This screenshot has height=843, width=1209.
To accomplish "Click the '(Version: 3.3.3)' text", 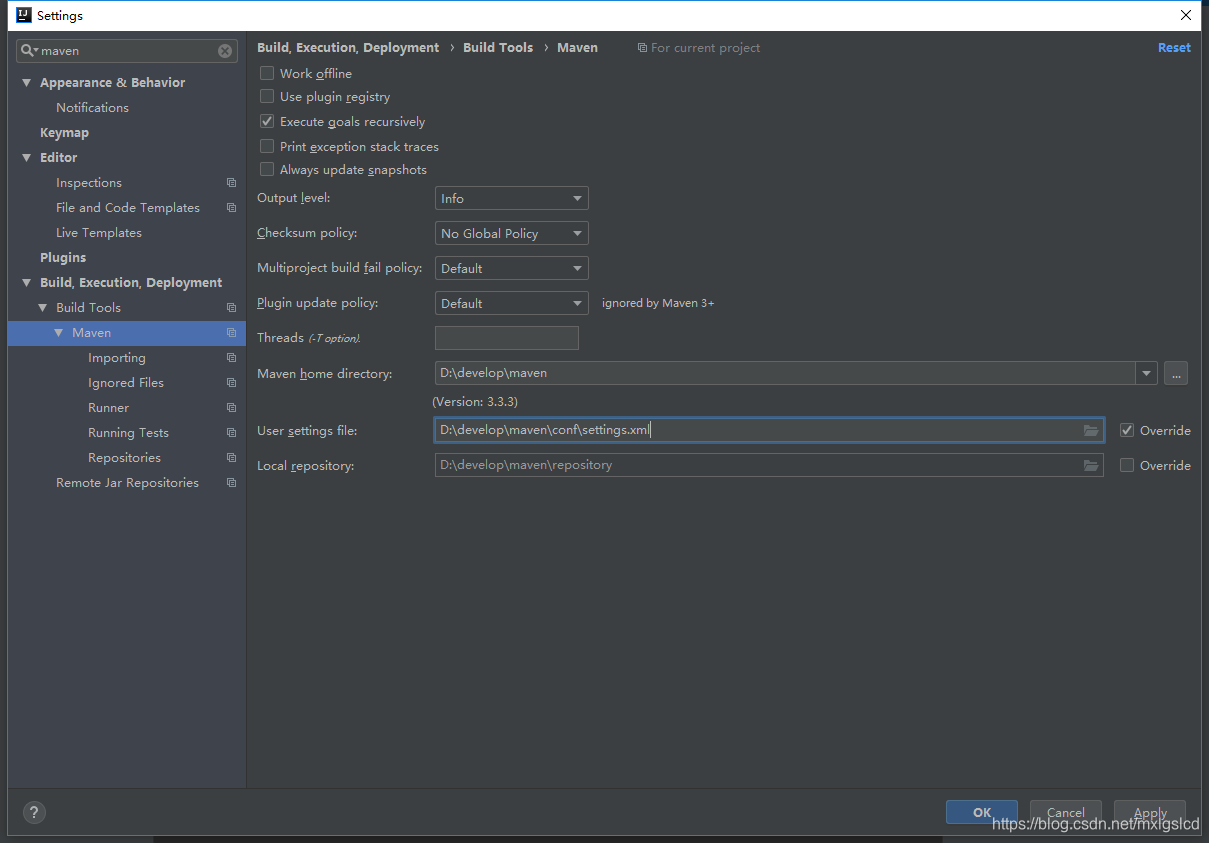I will click(475, 402).
